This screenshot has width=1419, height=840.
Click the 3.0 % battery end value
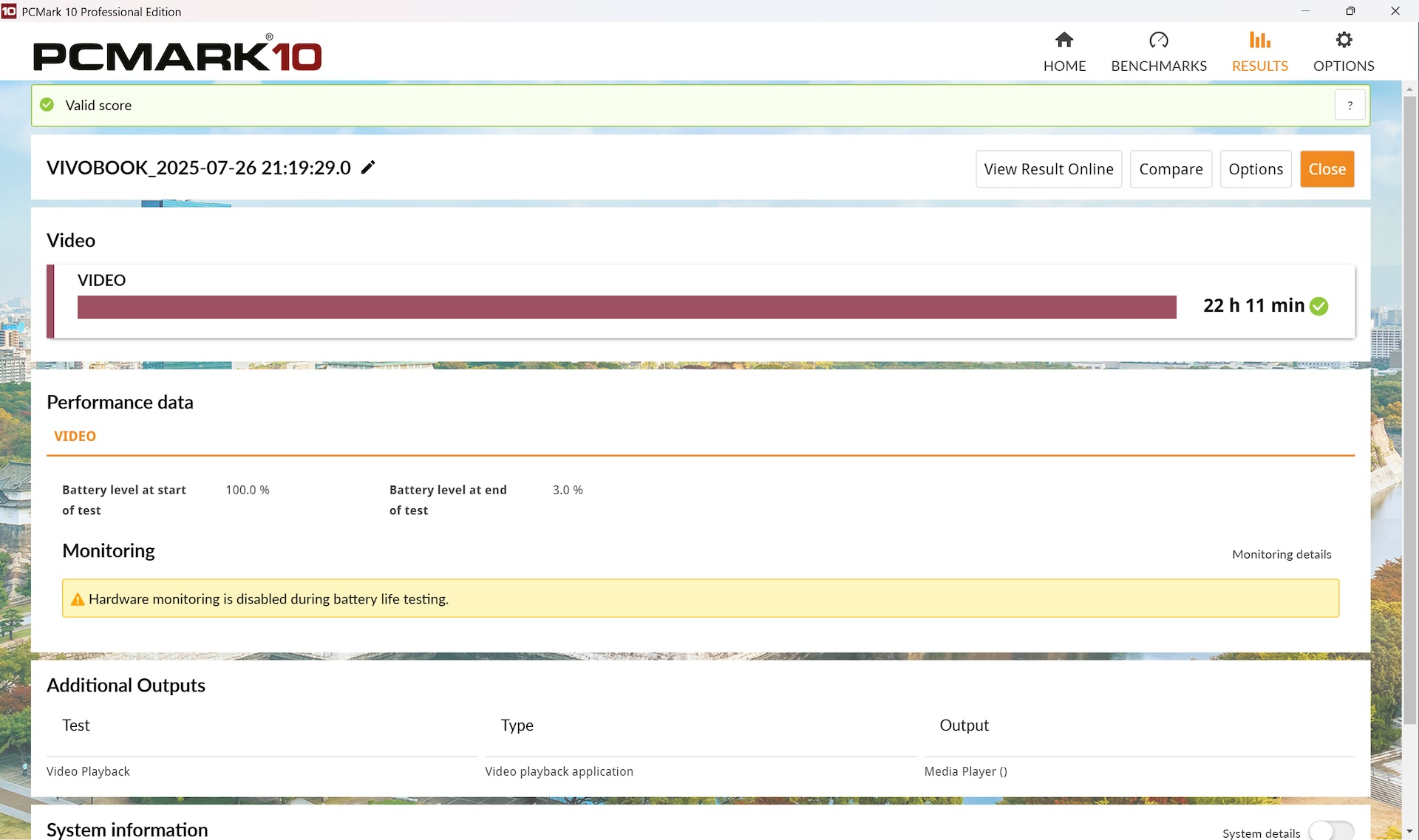pyautogui.click(x=568, y=490)
